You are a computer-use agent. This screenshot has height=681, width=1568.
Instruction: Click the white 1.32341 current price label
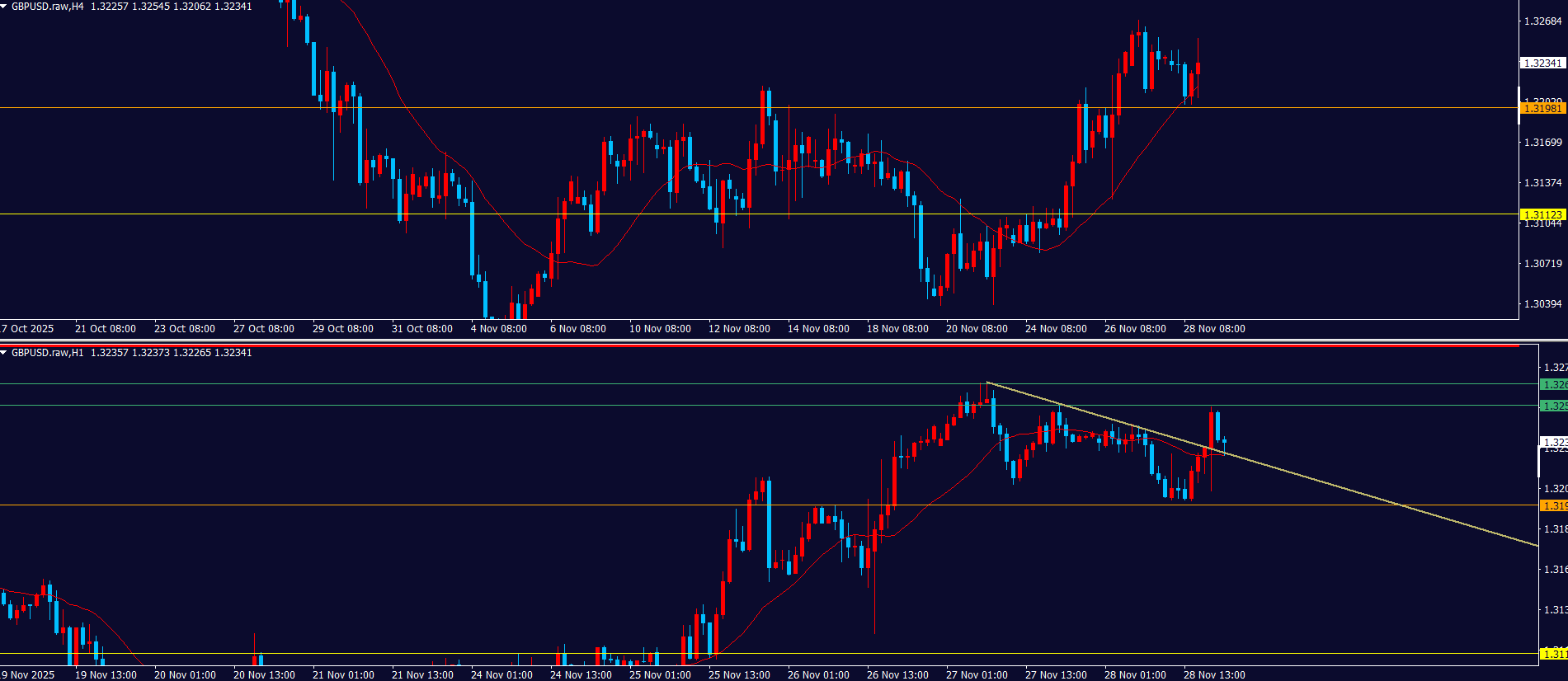pyautogui.click(x=1542, y=63)
